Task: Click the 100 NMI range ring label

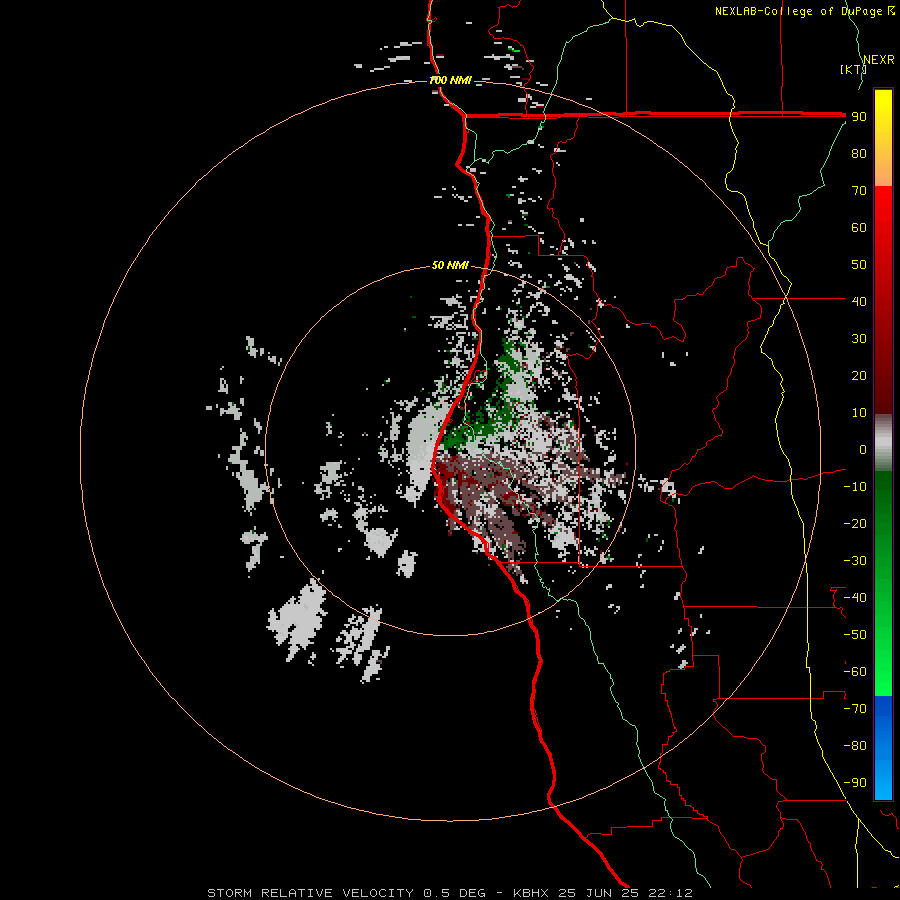Action: [x=451, y=80]
